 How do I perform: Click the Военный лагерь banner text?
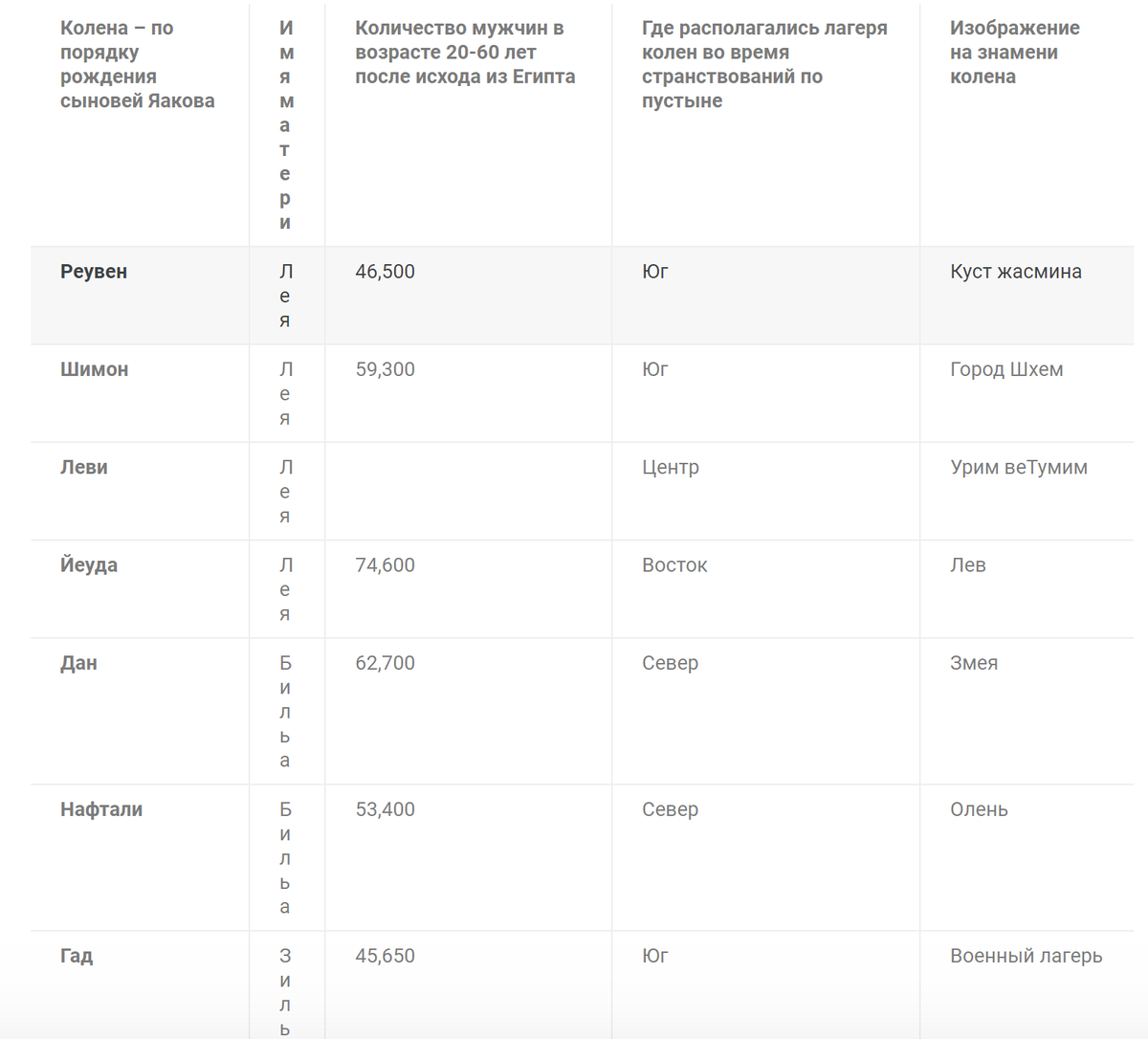coord(1026,956)
